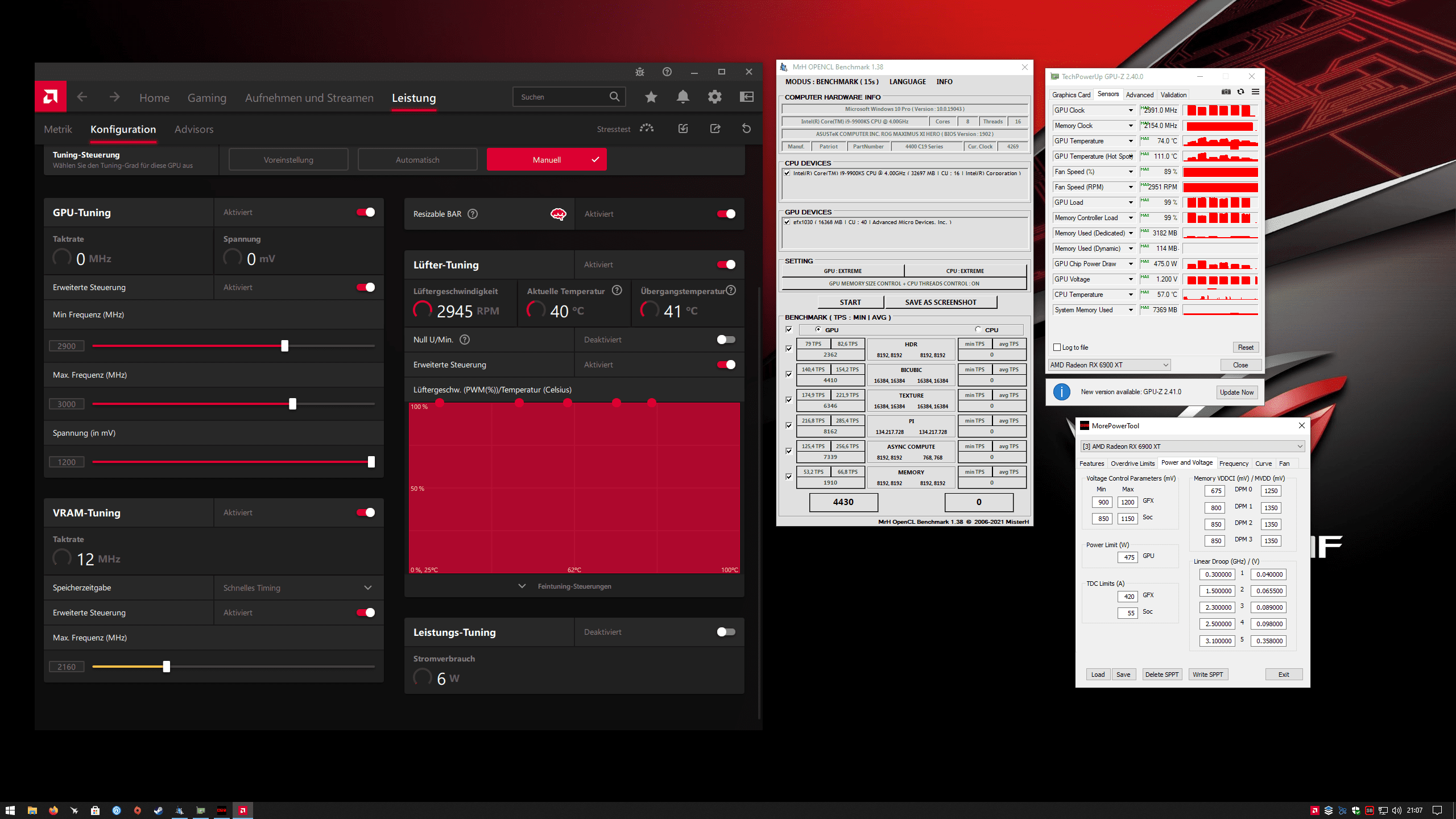Click the Resizable BAR help icon

(x=473, y=214)
